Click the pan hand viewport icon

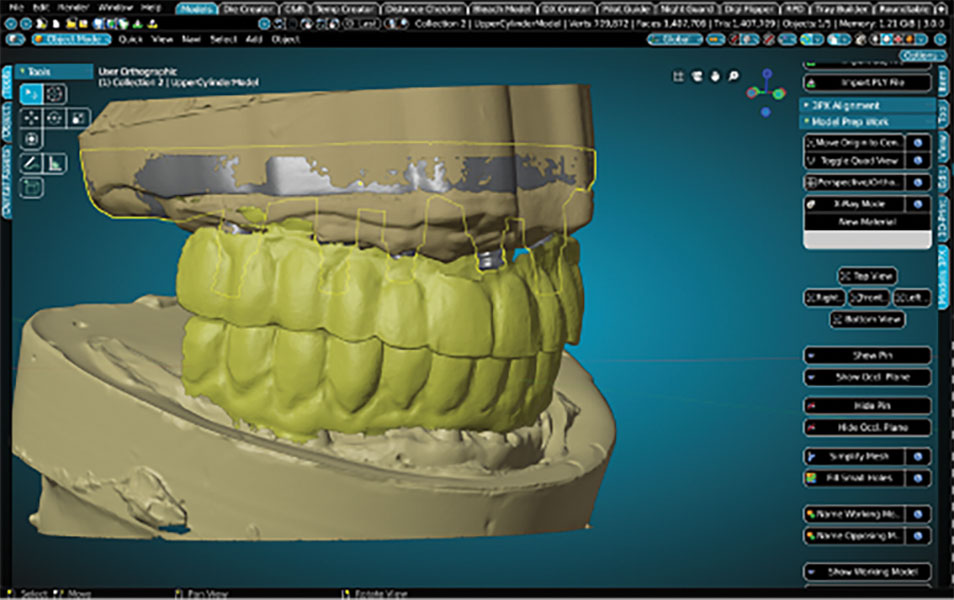(715, 76)
